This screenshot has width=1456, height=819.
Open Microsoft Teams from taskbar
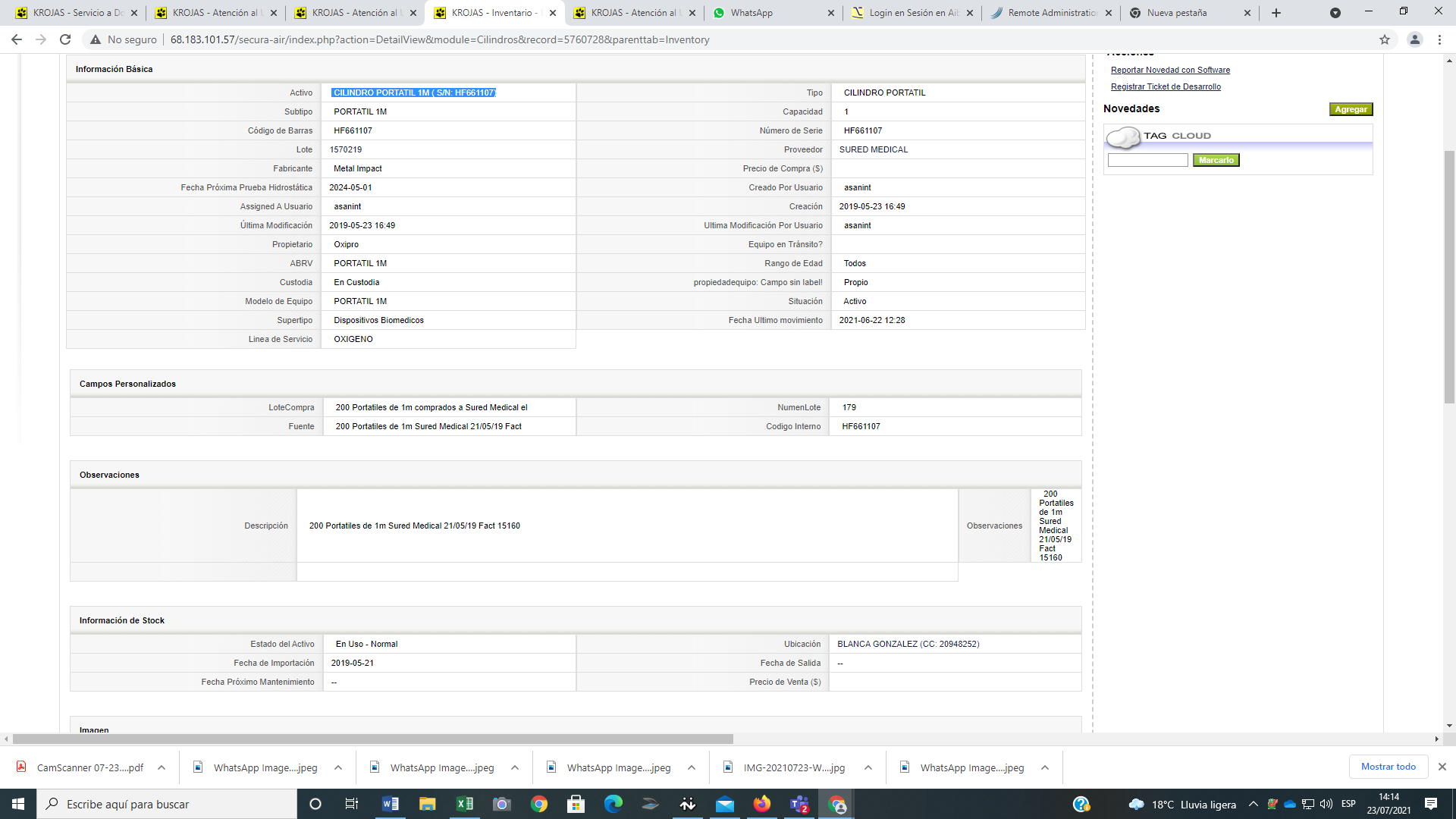pos(799,804)
